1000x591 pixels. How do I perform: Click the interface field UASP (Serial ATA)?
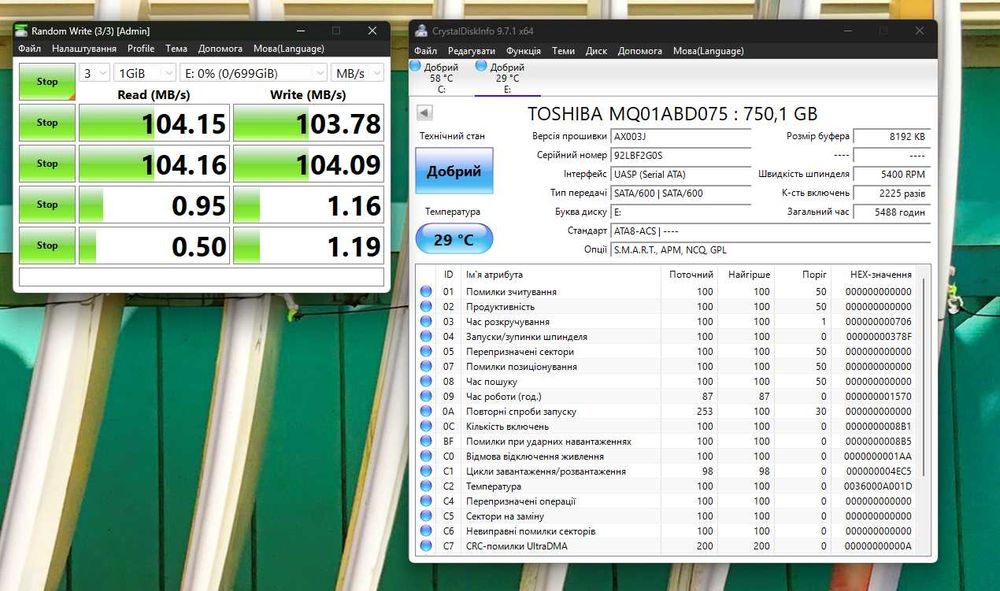pyautogui.click(x=680, y=174)
